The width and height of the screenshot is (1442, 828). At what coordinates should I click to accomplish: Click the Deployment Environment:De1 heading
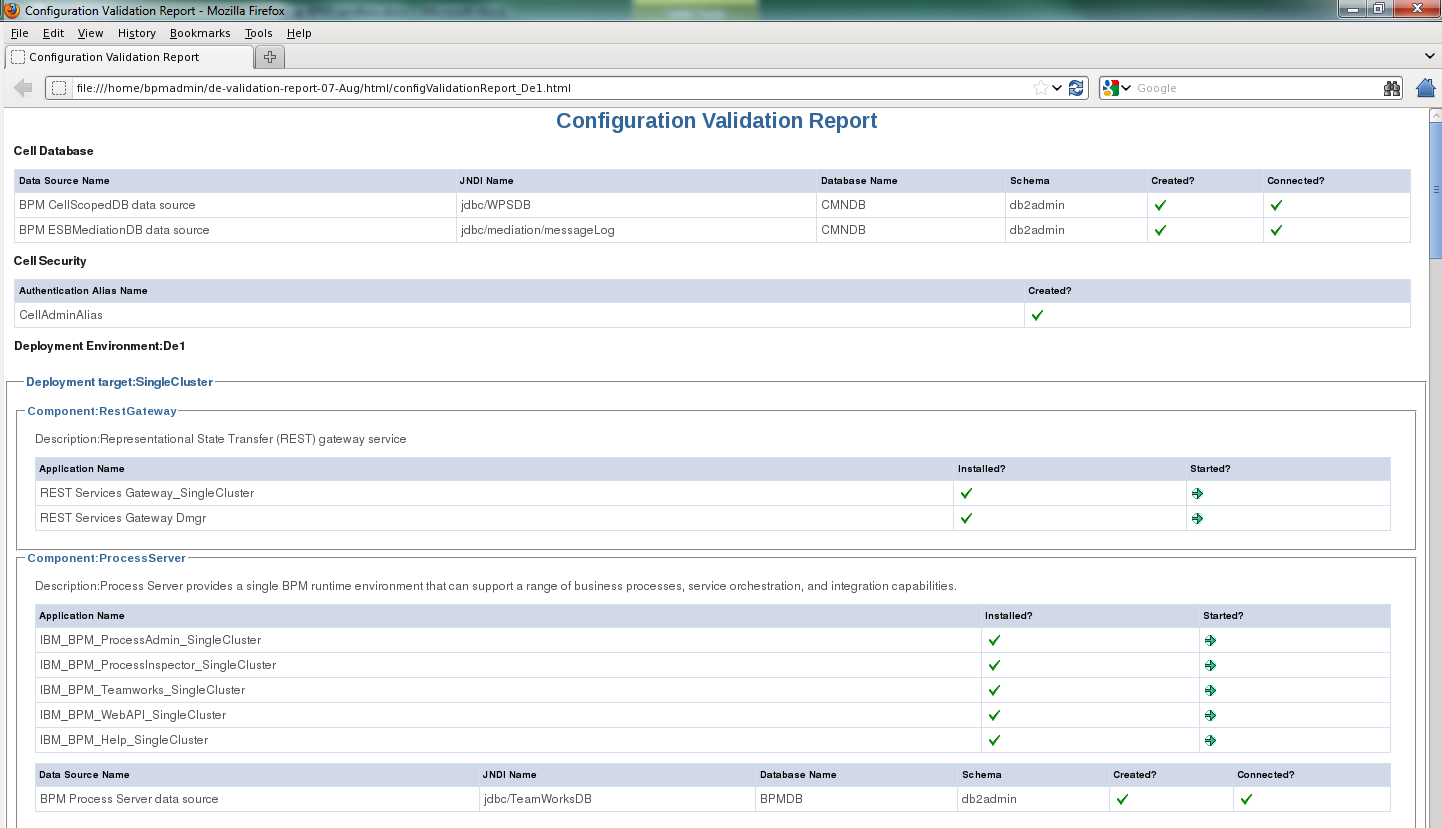100,346
